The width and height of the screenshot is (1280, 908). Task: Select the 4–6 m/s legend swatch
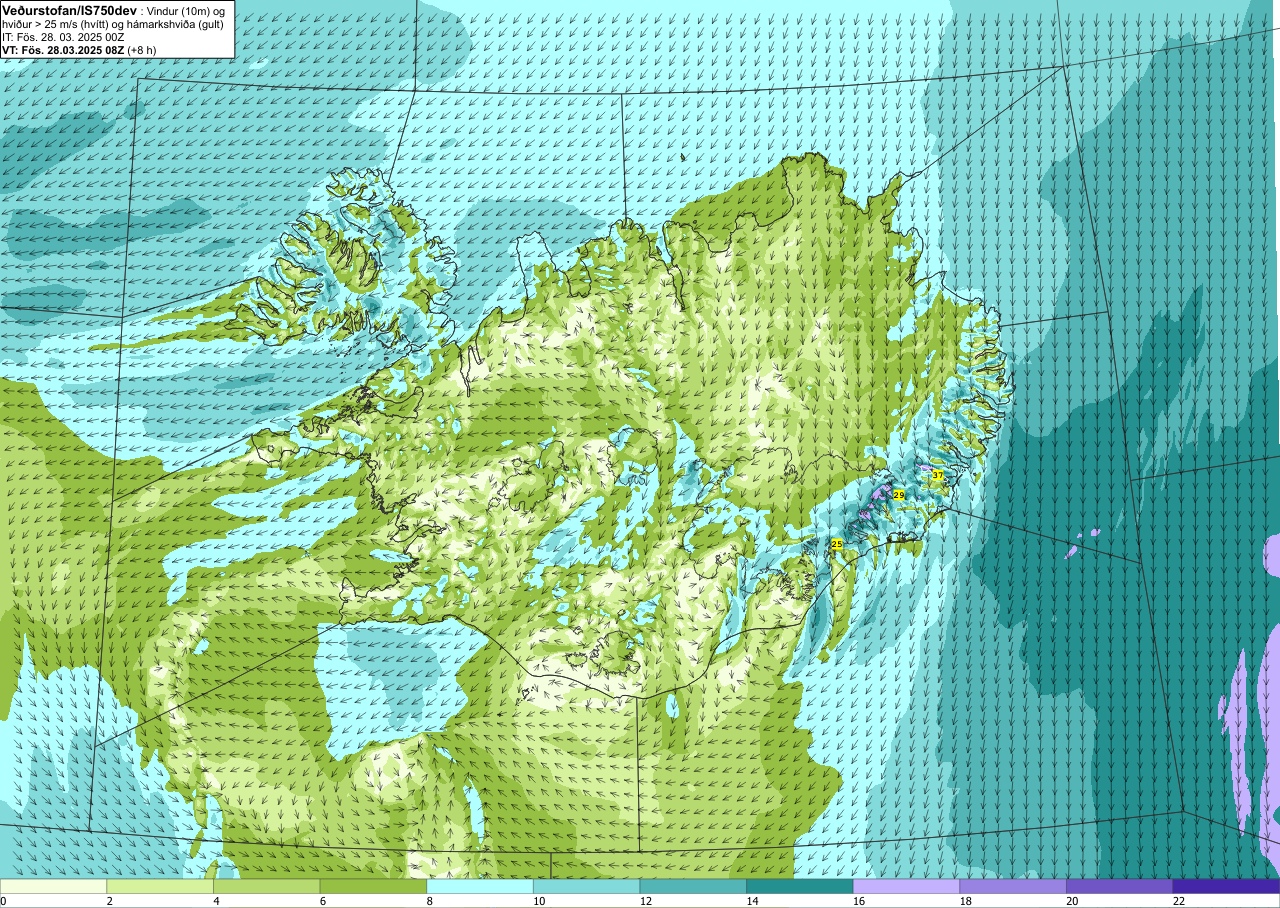[x=267, y=886]
